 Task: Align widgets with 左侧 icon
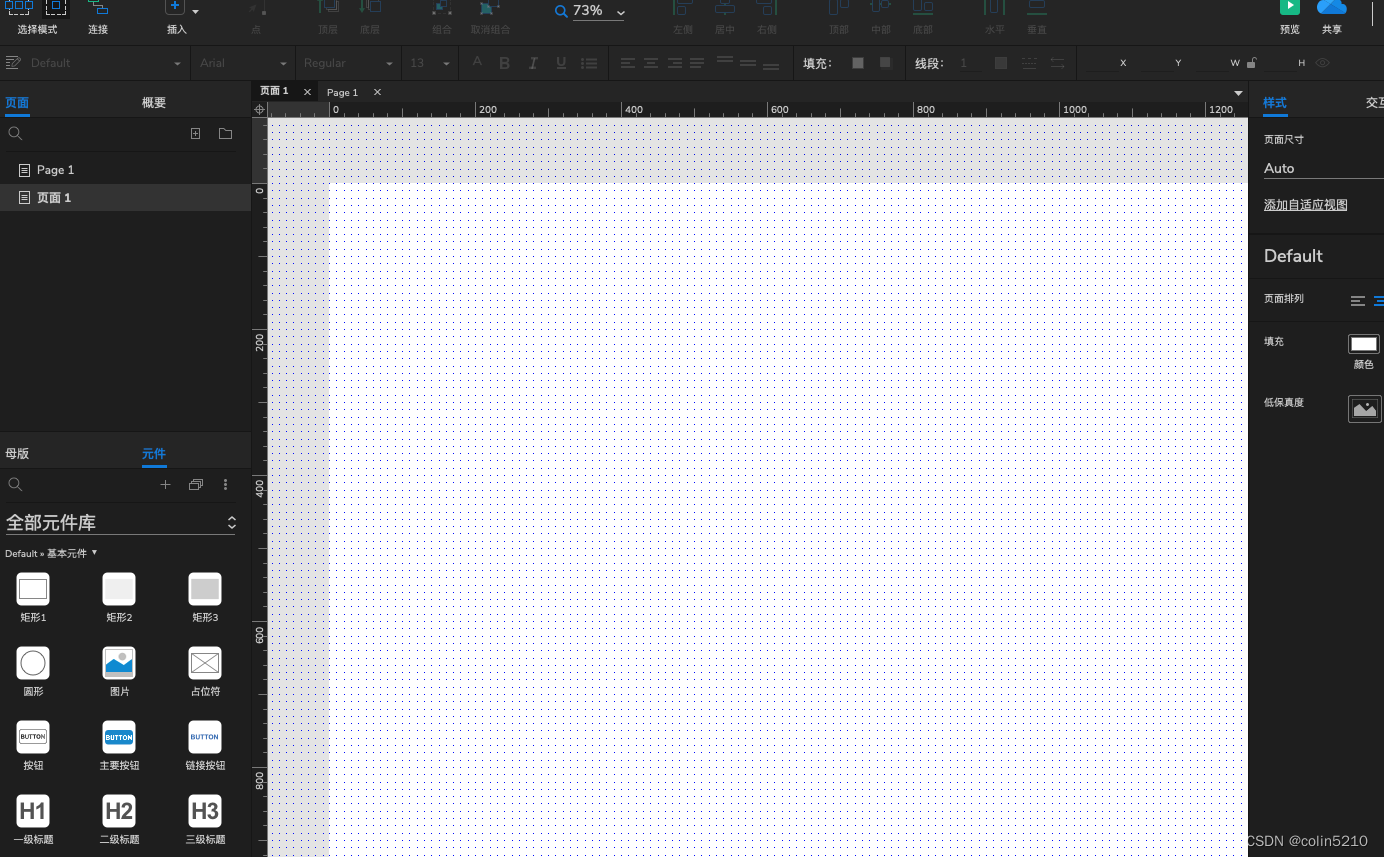(x=683, y=8)
